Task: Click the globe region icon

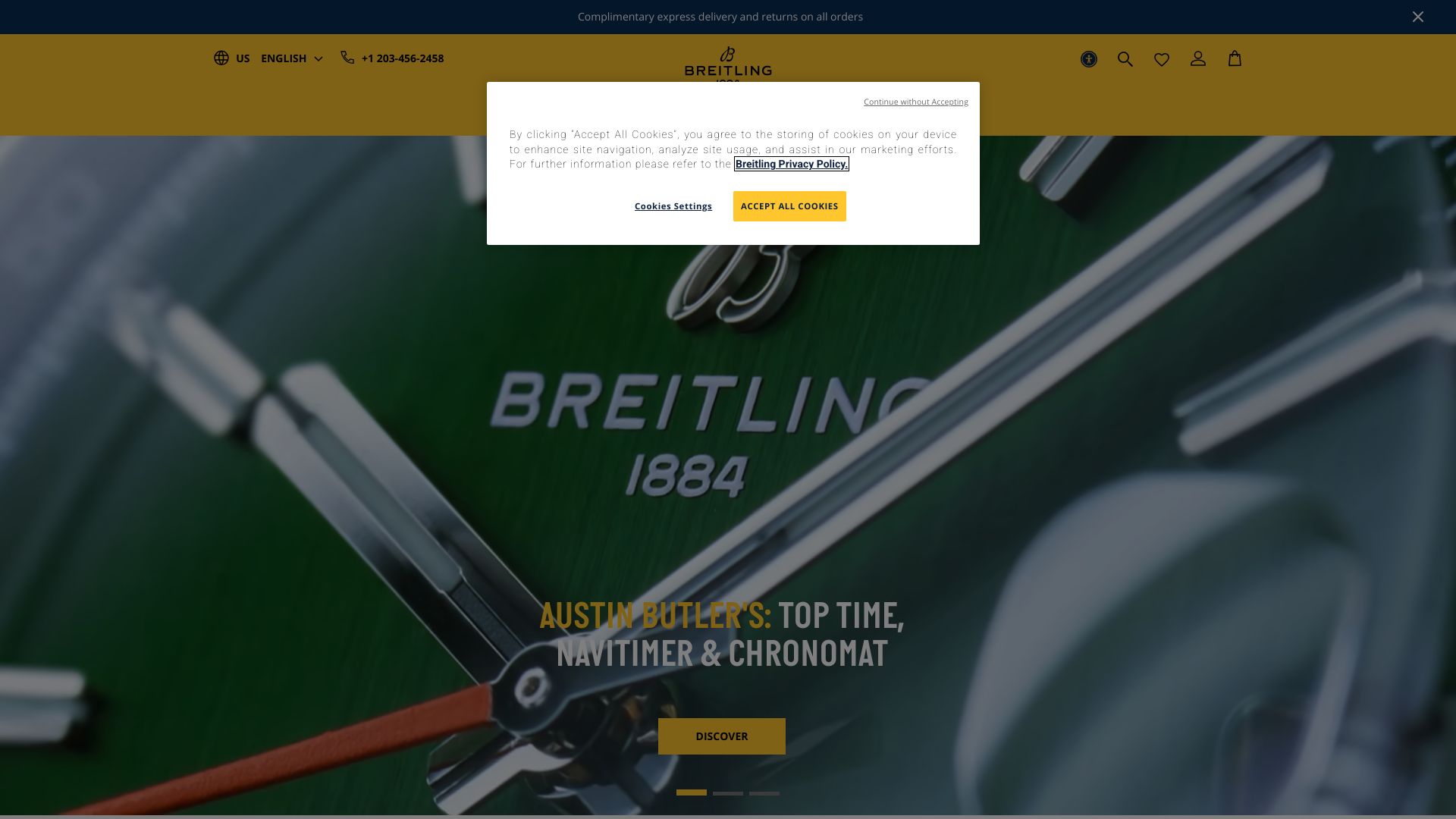Action: [x=221, y=58]
